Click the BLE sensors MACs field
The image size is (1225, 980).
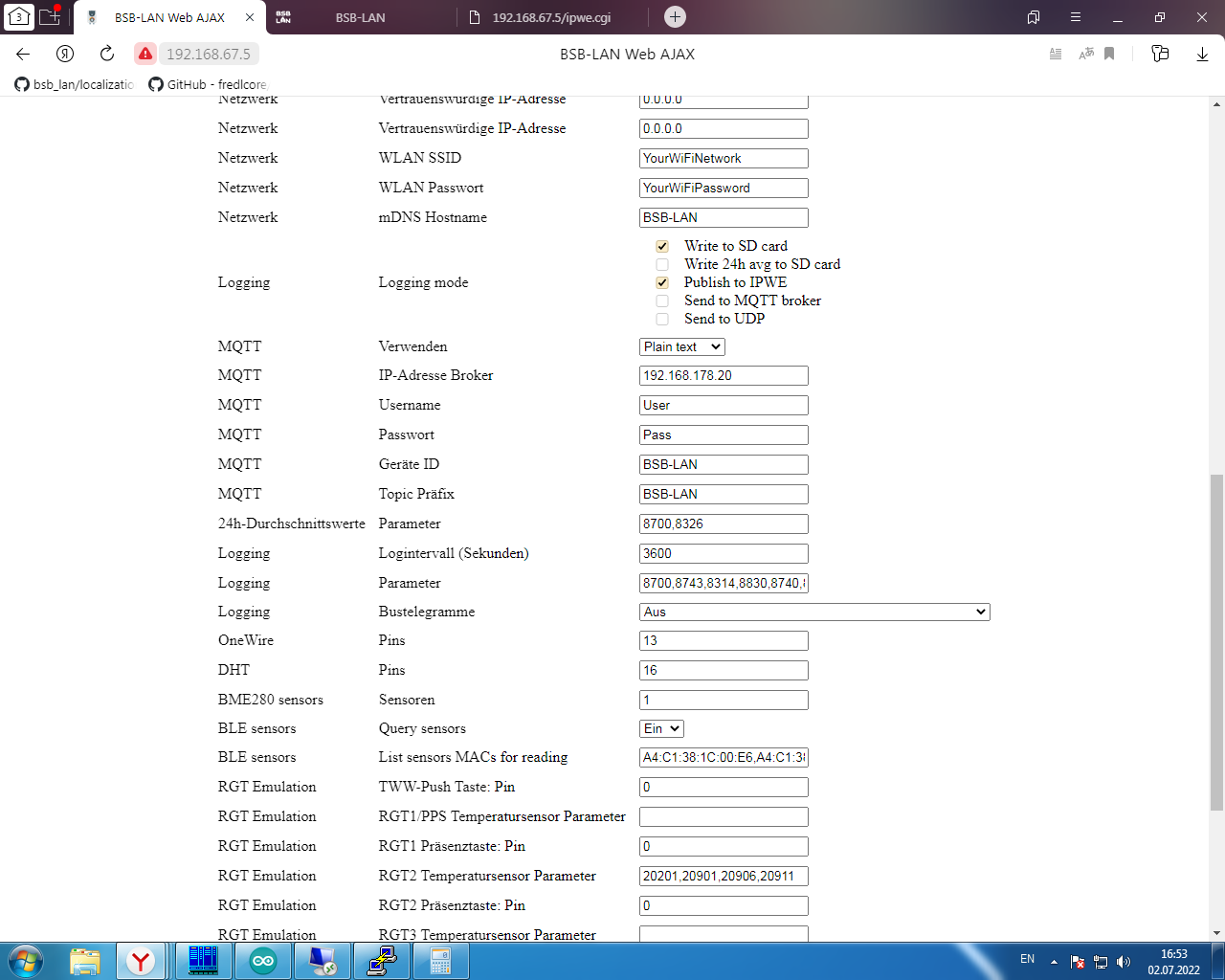(x=724, y=757)
